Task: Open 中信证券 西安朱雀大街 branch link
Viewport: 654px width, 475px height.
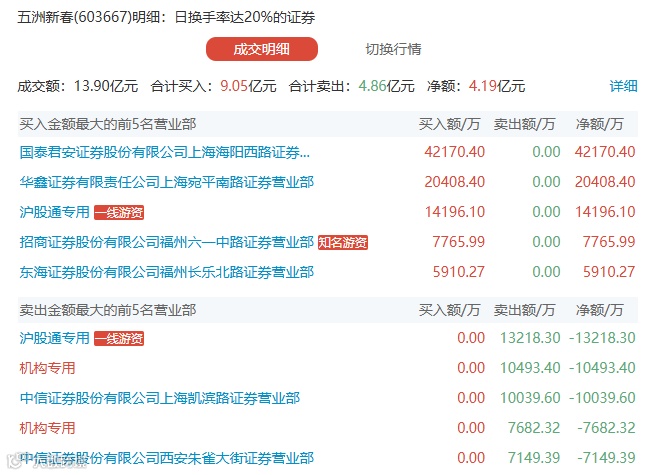Action: pyautogui.click(x=166, y=458)
